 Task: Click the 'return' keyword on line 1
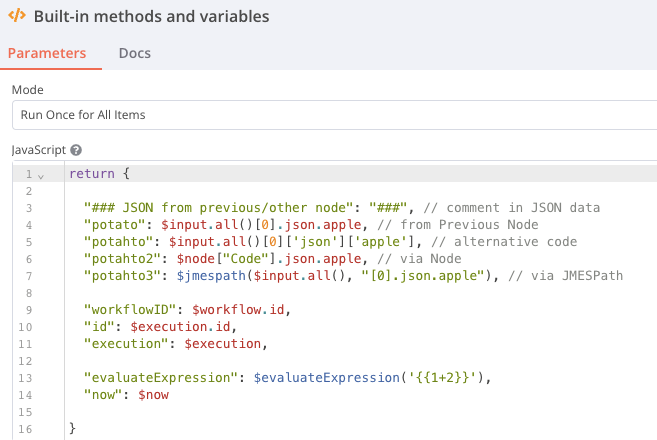pyautogui.click(x=93, y=174)
